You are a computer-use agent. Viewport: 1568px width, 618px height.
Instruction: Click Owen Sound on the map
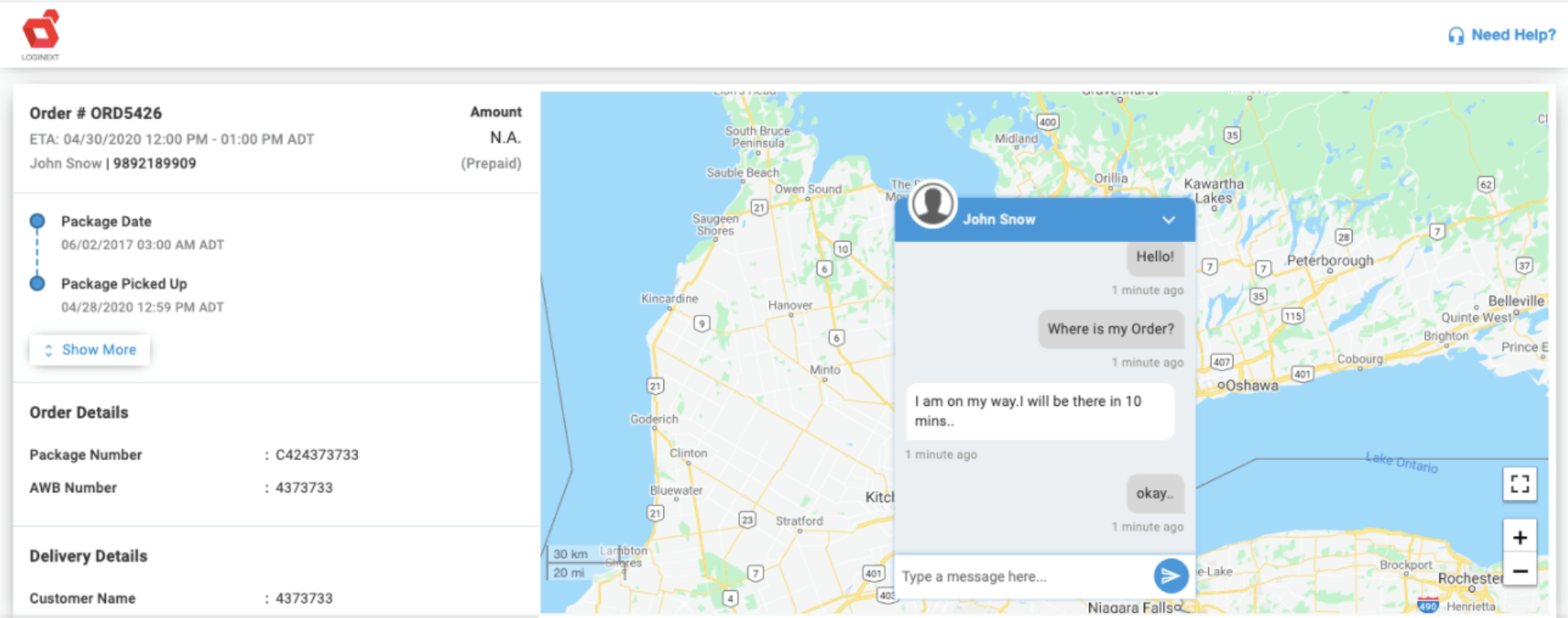coord(808,189)
